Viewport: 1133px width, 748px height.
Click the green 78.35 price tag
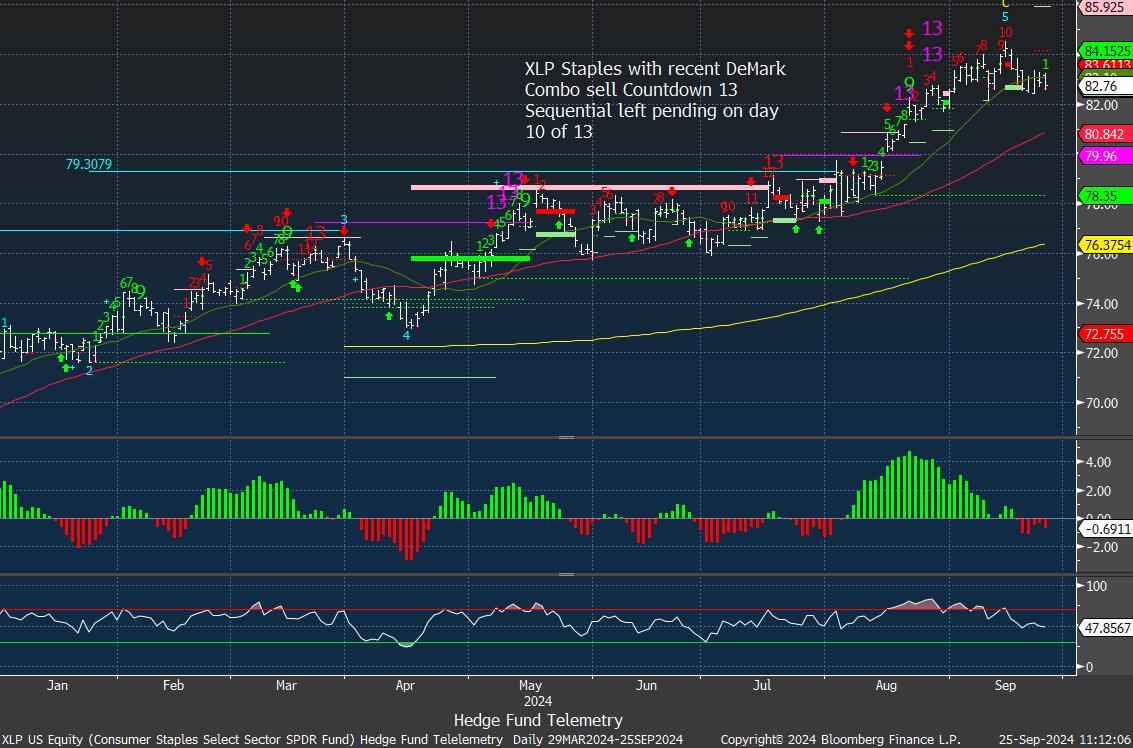tap(1105, 195)
